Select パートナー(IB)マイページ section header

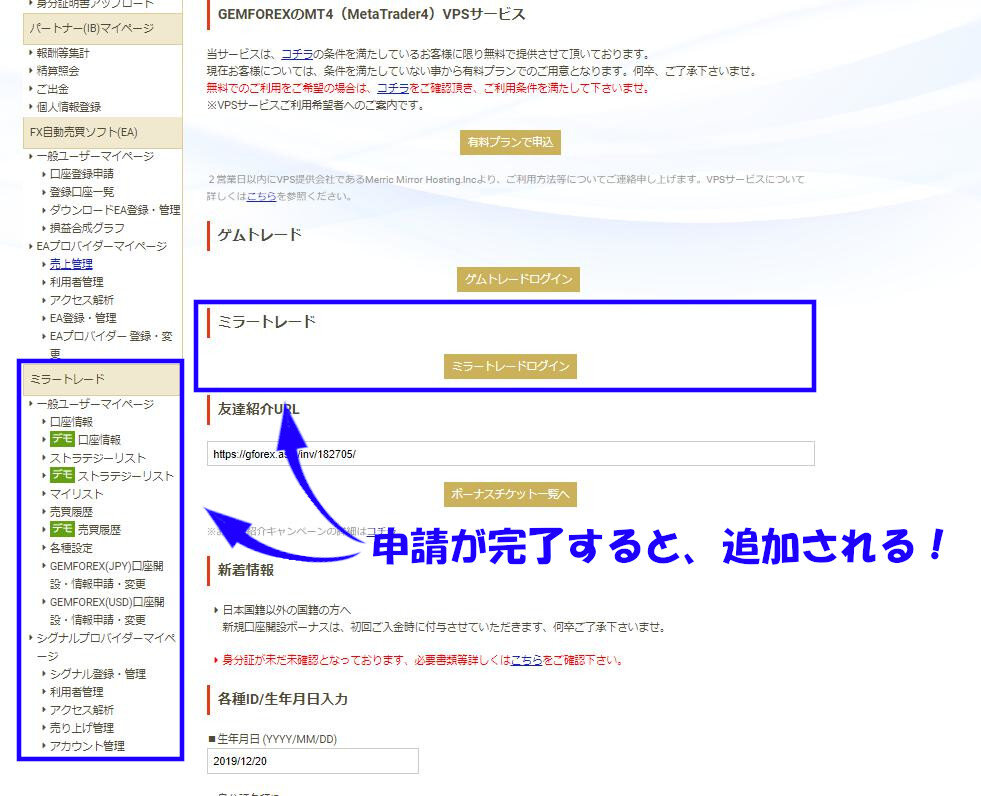[x=103, y=28]
